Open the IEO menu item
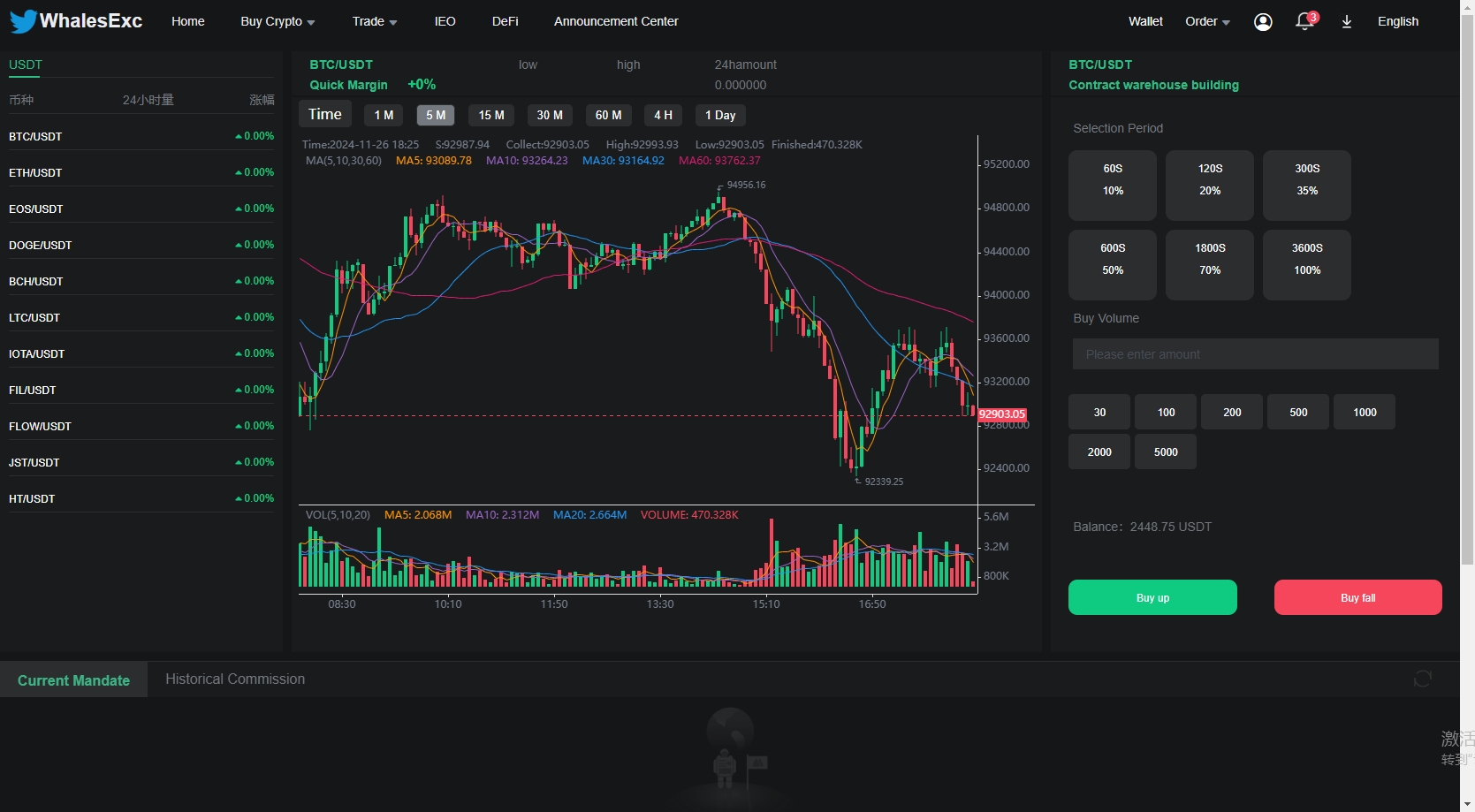This screenshot has width=1475, height=812. coord(445,21)
